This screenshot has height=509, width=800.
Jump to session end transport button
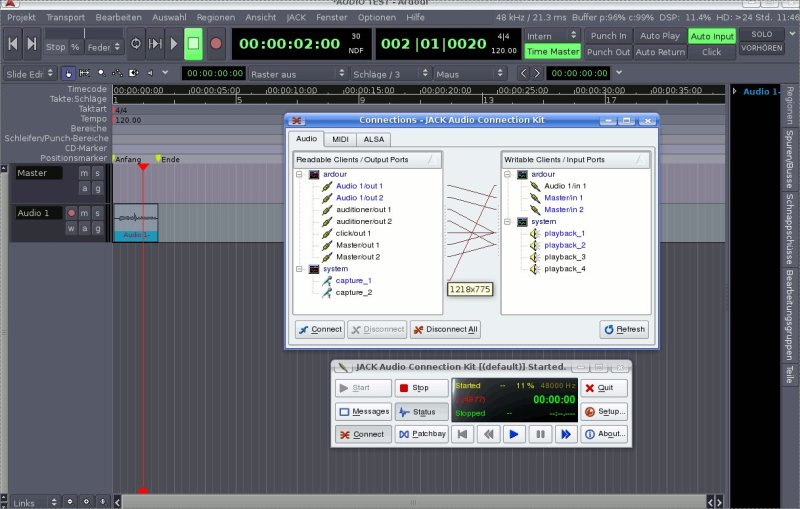[x=32, y=44]
